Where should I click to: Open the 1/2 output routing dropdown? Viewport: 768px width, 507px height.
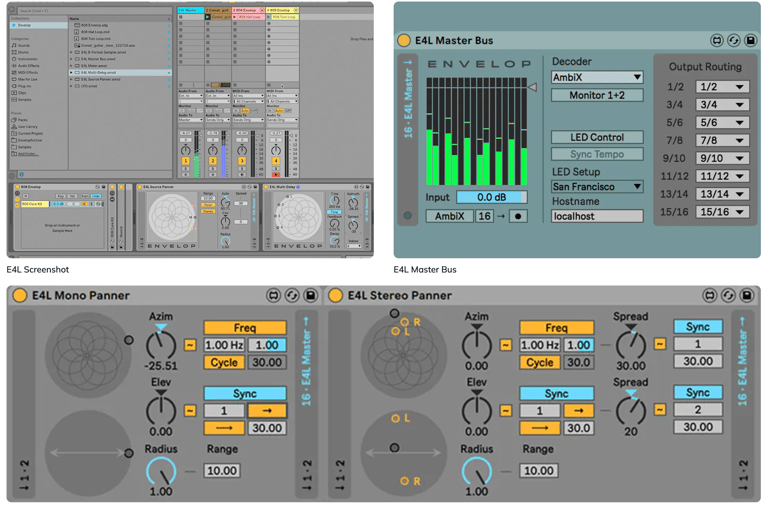tap(722, 87)
